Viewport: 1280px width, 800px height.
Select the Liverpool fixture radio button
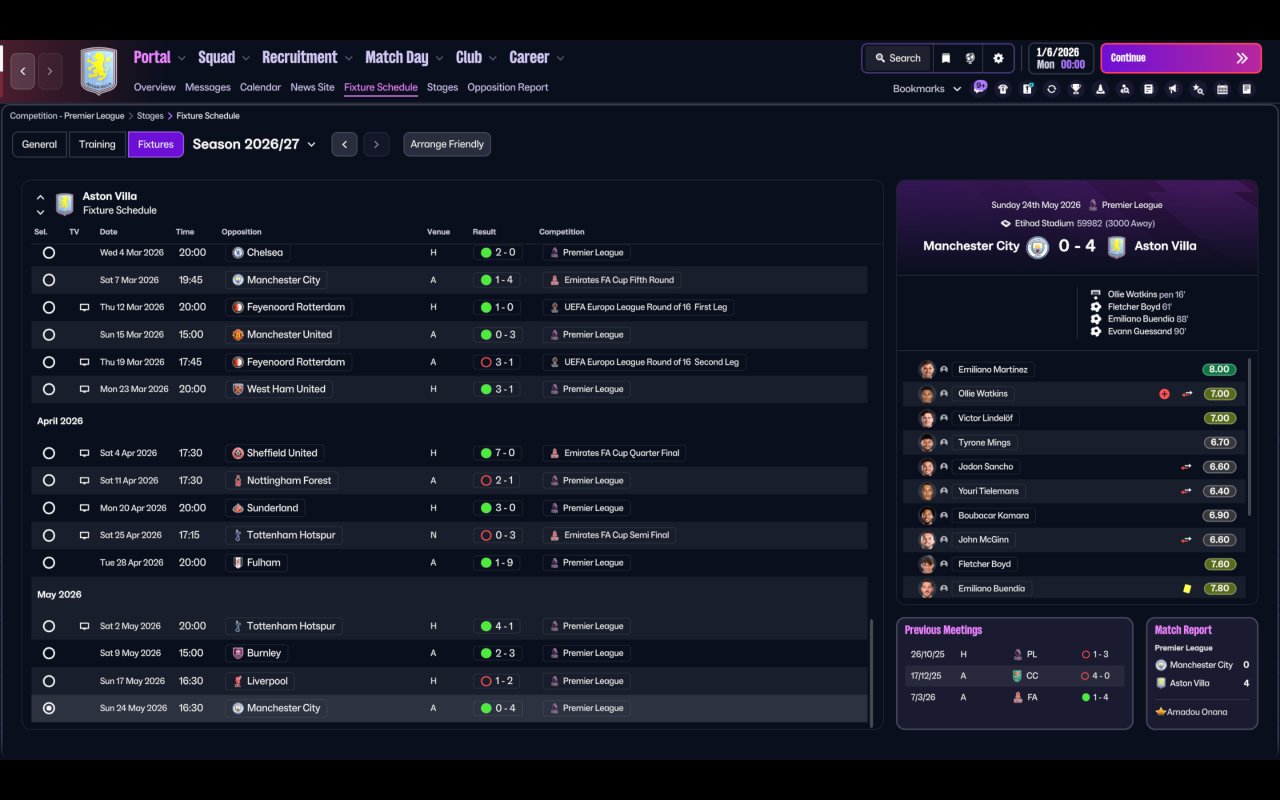click(49, 681)
